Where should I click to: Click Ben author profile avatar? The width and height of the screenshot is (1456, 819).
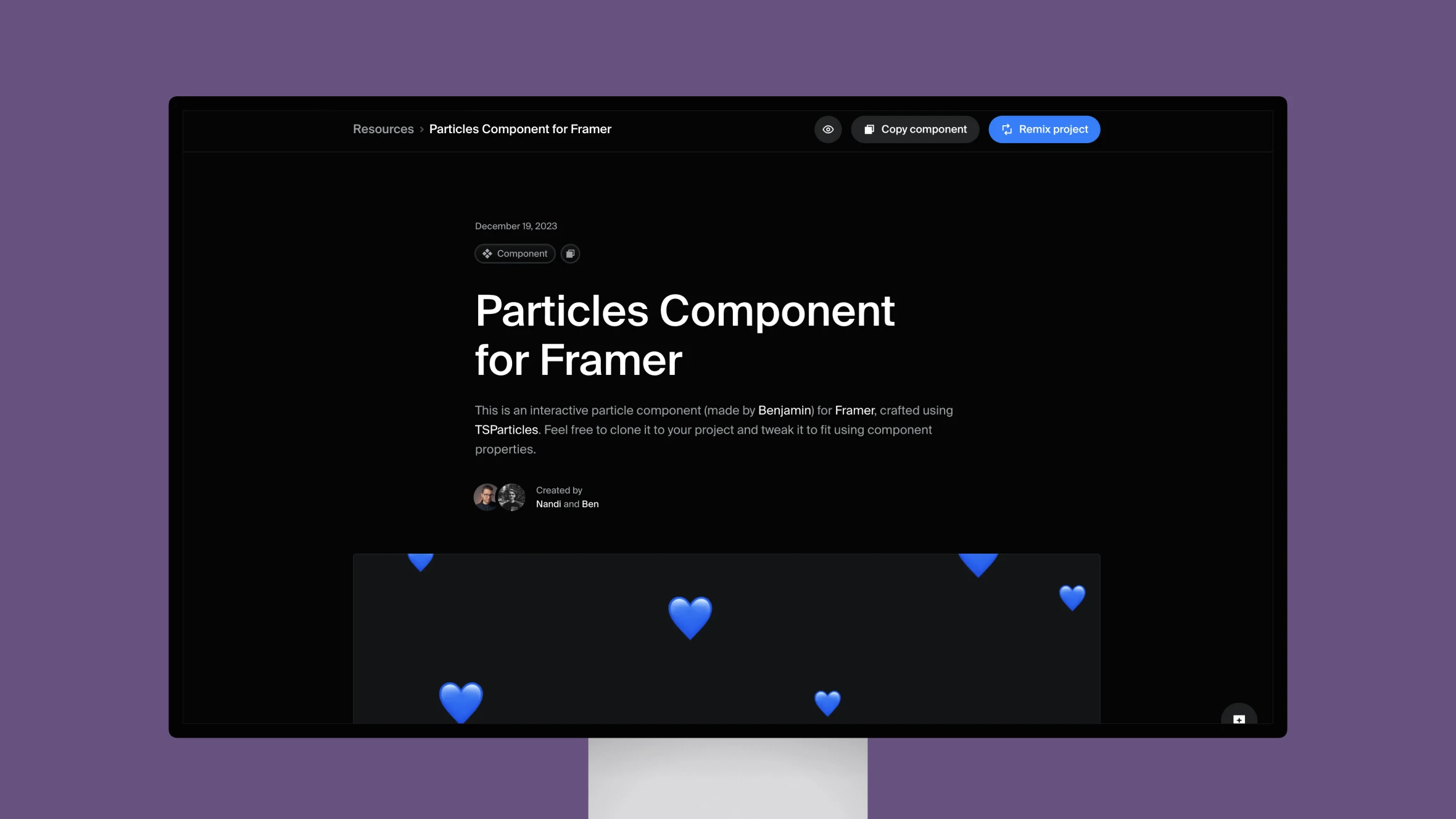click(510, 497)
